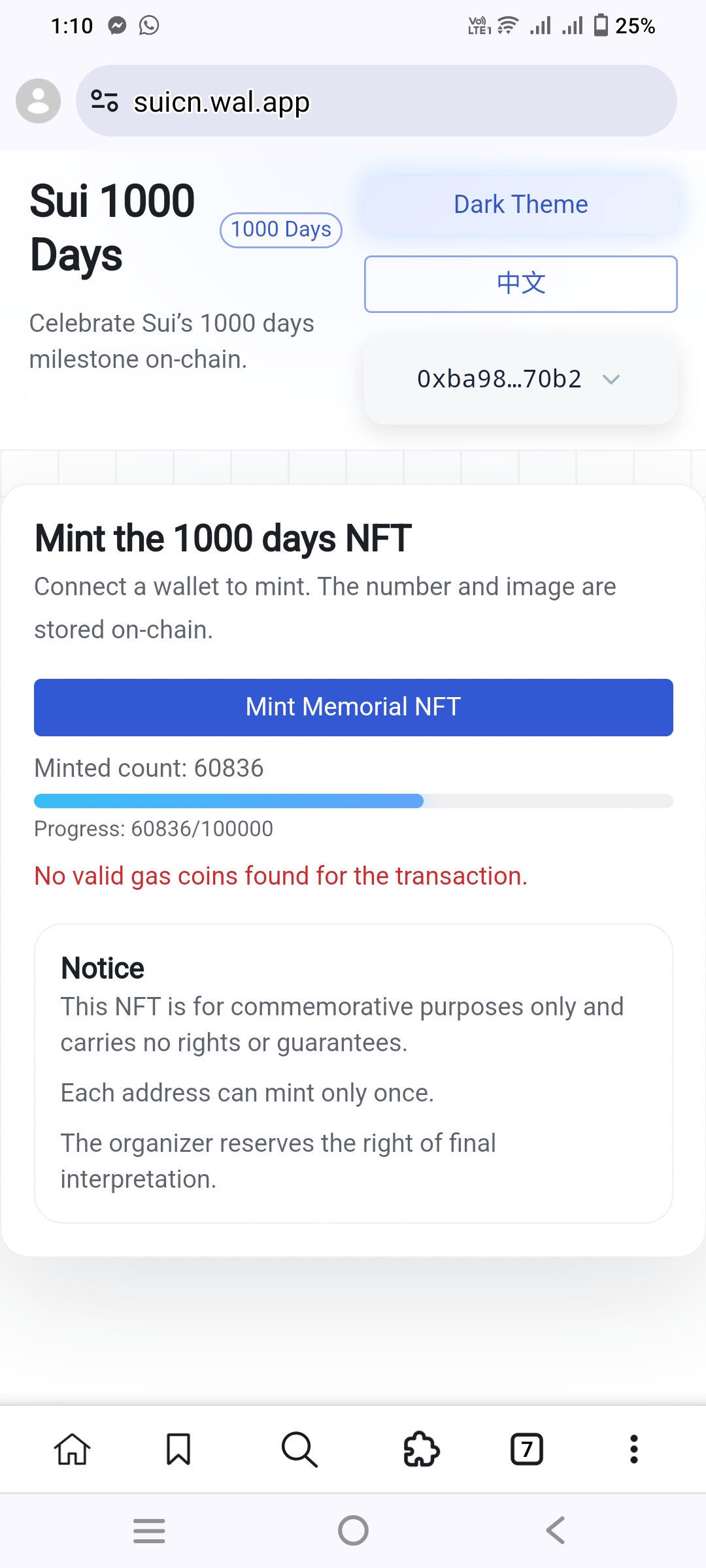This screenshot has height=1568, width=706.
Task: Switch language to 中文
Action: pyautogui.click(x=520, y=284)
